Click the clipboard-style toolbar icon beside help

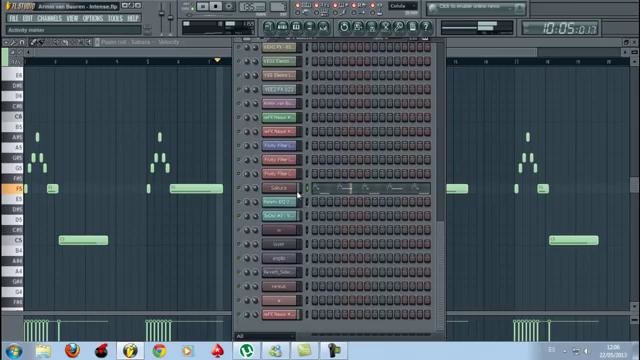[413, 27]
